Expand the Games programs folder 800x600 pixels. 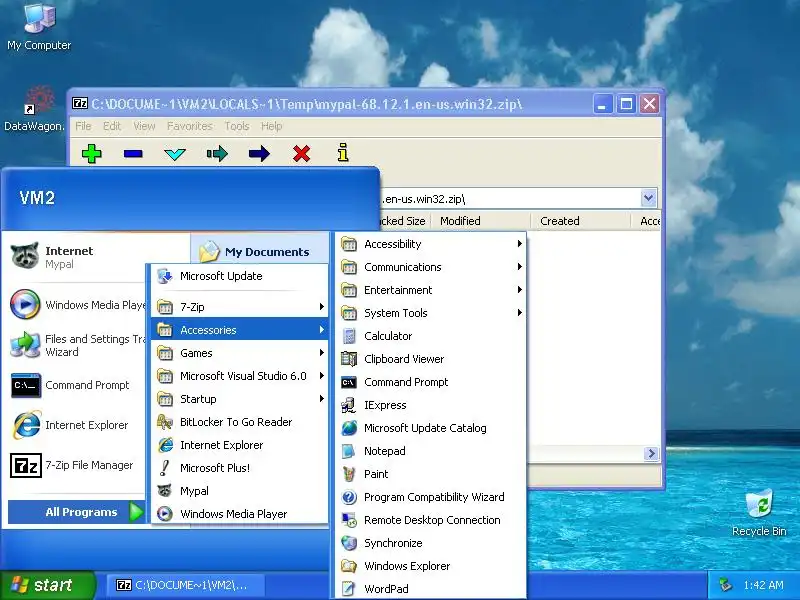239,353
